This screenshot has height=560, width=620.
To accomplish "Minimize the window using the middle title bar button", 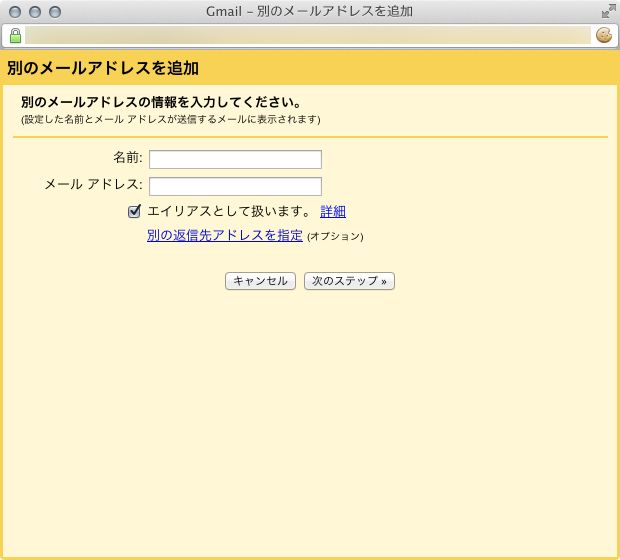I will pyautogui.click(x=35, y=12).
